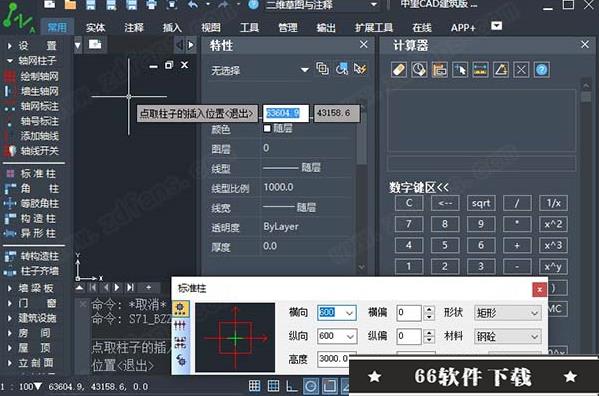
Task: Click the 轴线开关 lightbulb icon
Action: pyautogui.click(x=11, y=151)
